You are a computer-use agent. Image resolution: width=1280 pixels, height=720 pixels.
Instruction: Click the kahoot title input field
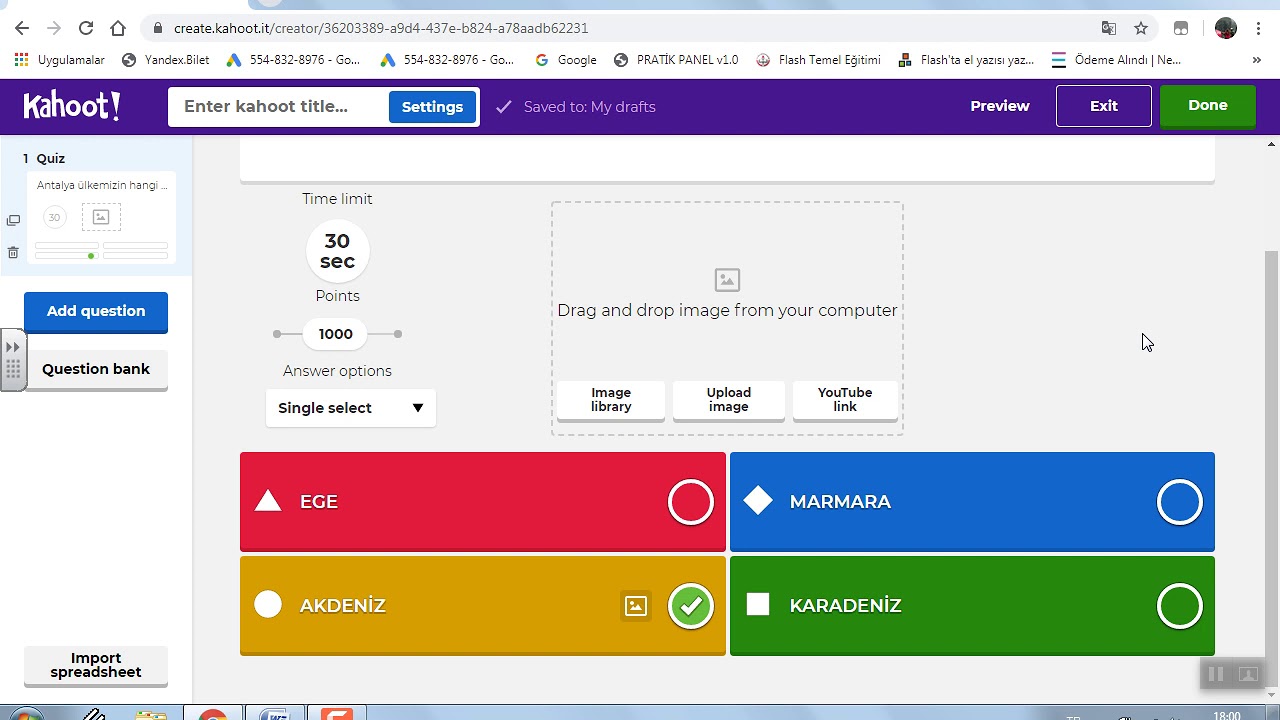(x=280, y=107)
